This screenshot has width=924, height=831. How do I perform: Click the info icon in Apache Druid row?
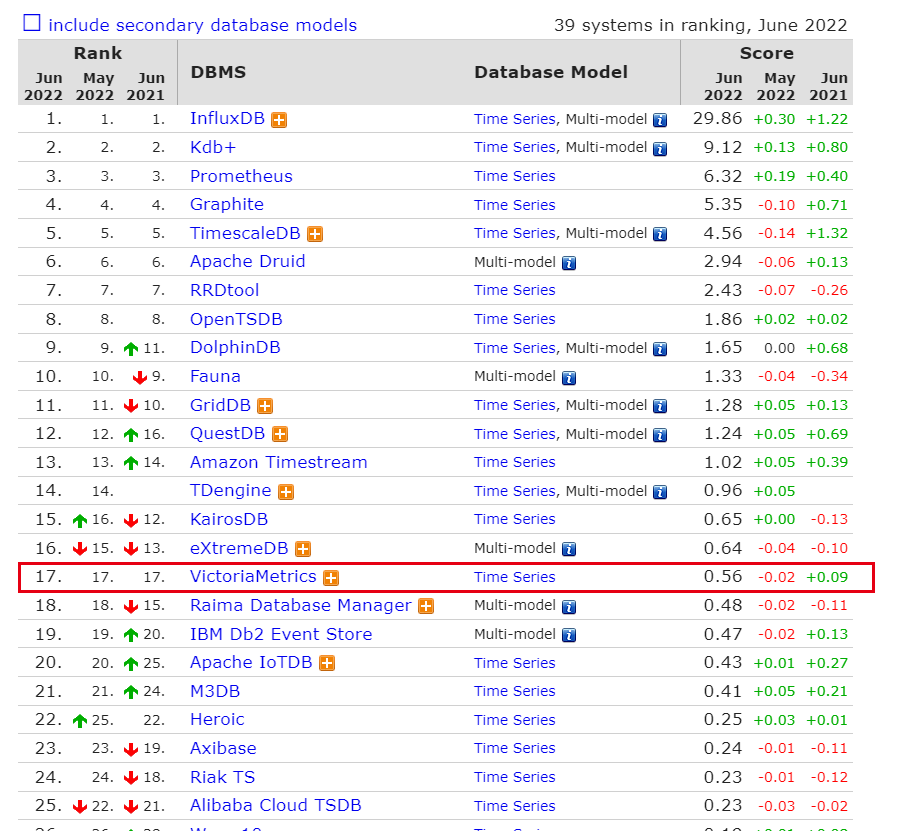click(x=569, y=263)
